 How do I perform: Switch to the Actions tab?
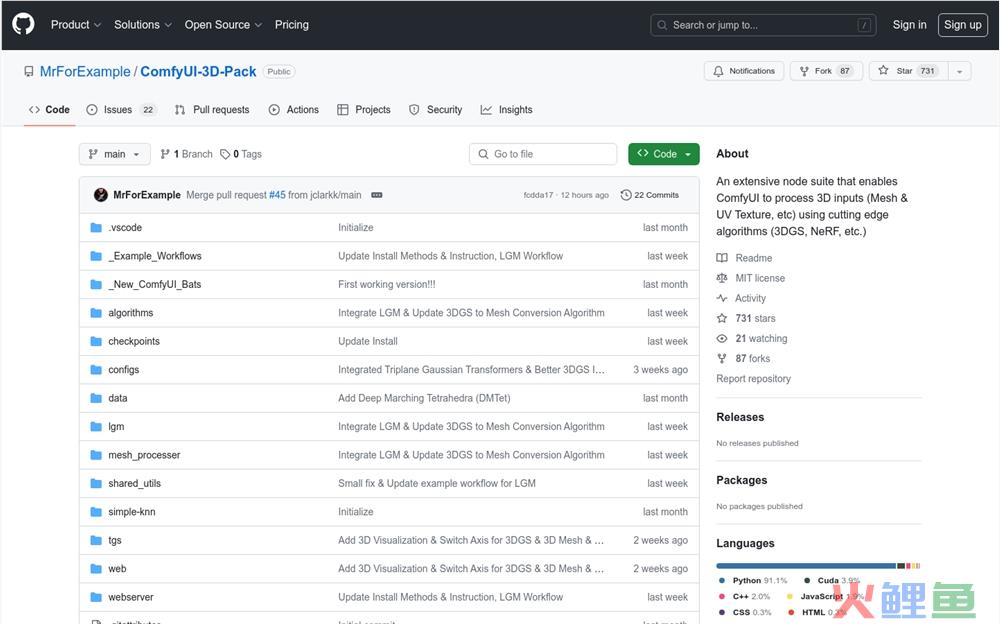(x=293, y=110)
